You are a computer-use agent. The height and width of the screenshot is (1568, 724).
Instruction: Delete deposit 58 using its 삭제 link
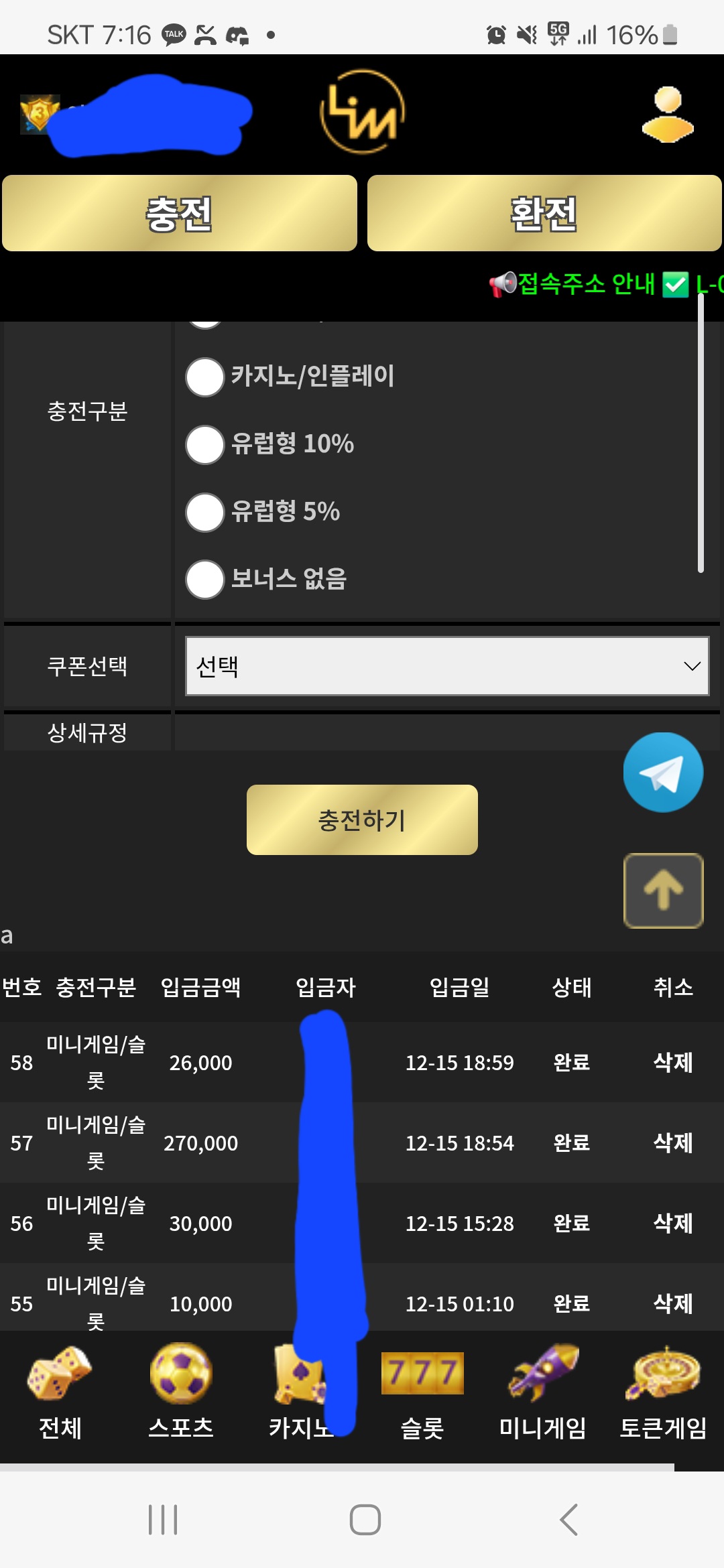(x=672, y=1062)
